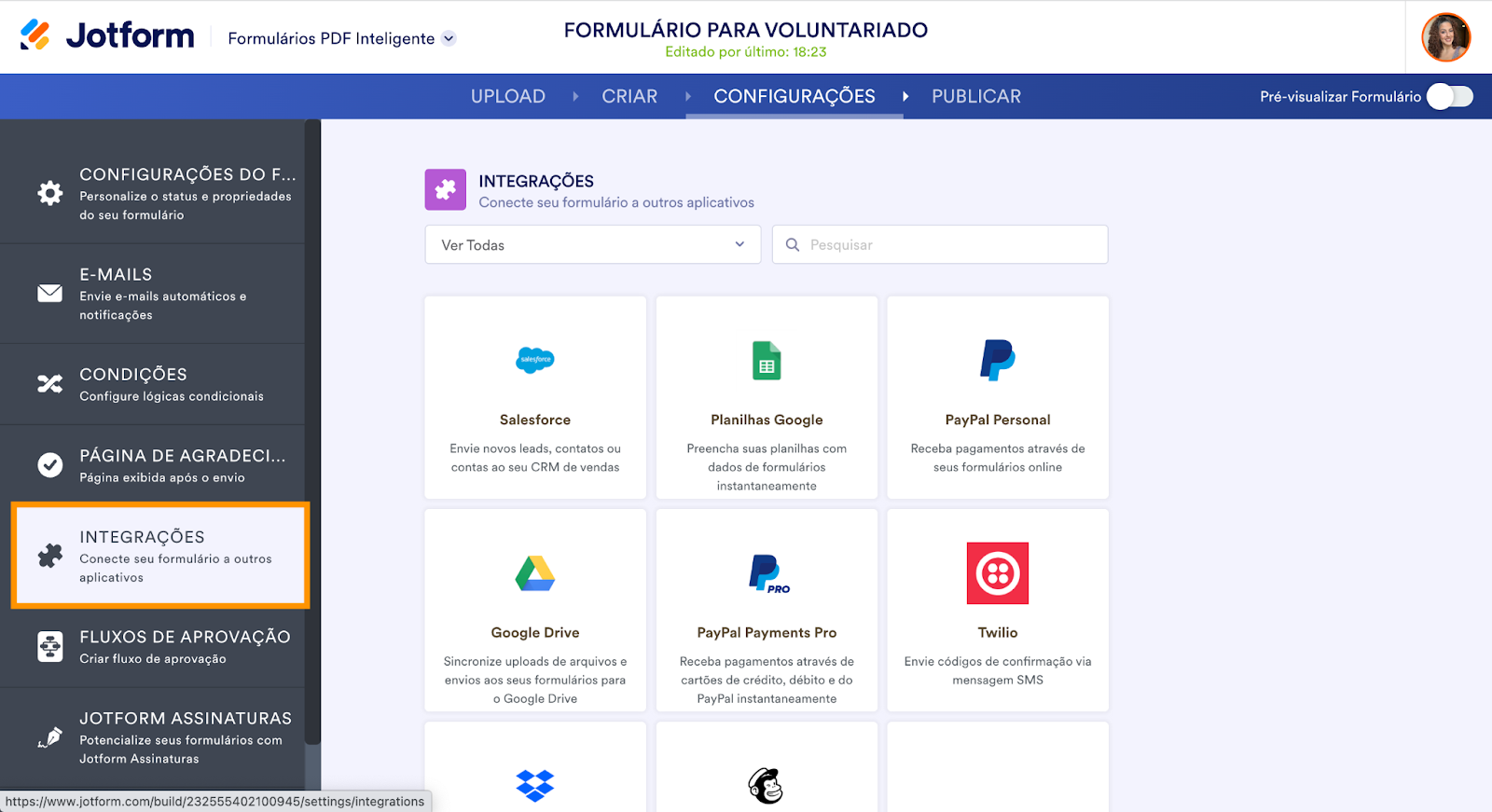Click the Google Drive triangle icon

tap(535, 573)
